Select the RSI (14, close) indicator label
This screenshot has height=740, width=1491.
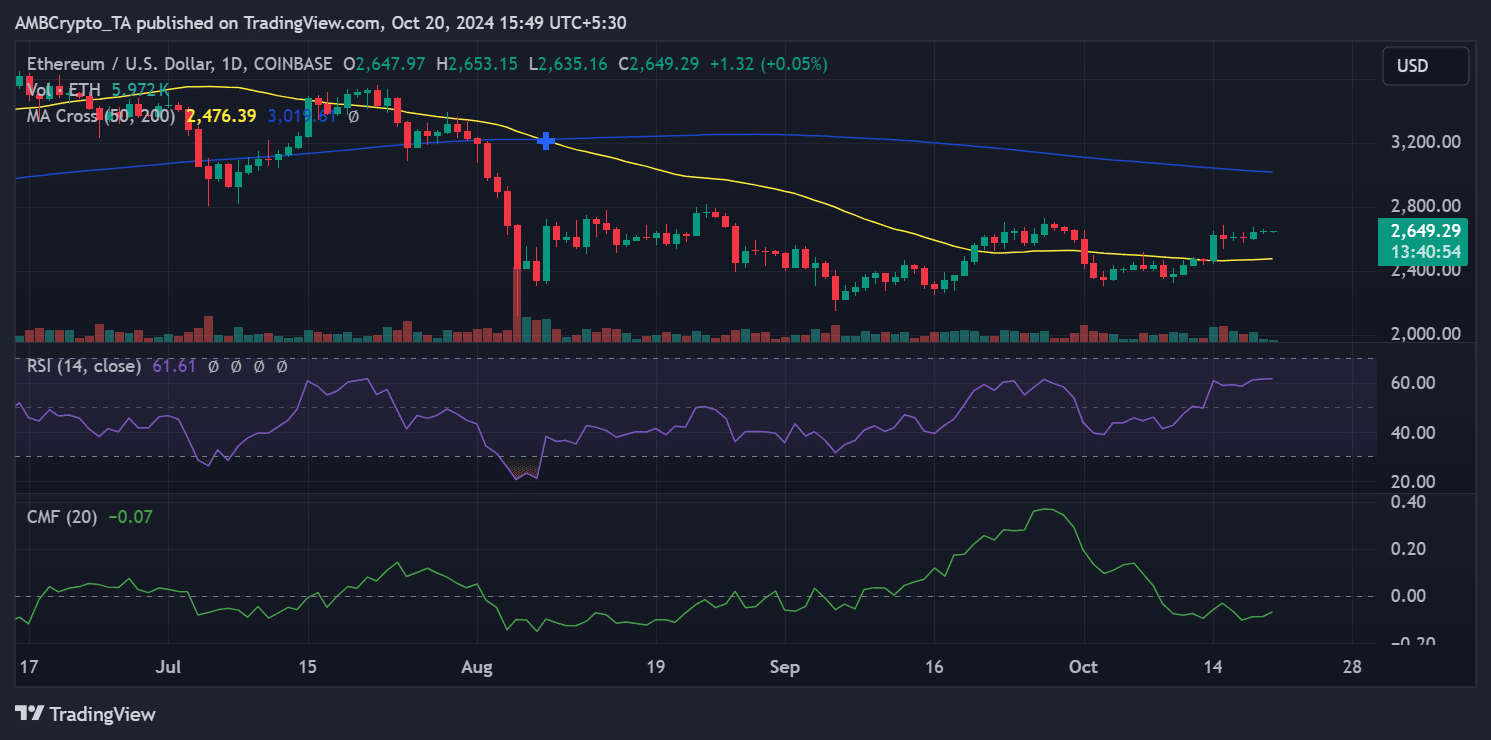[84, 367]
